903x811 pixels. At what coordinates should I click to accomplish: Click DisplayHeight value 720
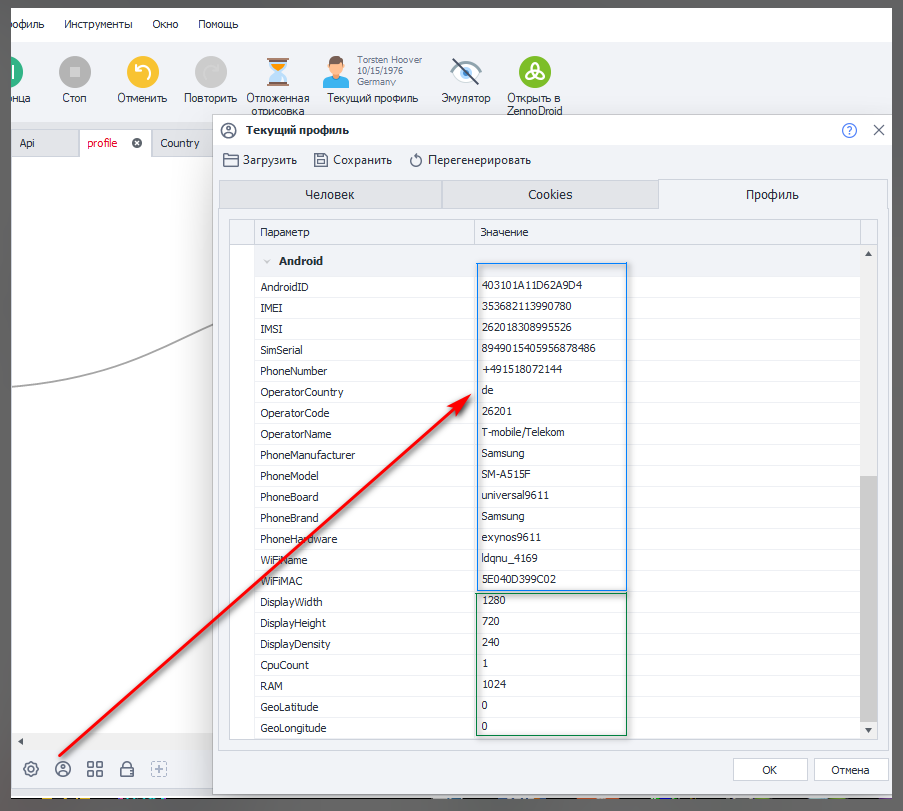click(491, 621)
